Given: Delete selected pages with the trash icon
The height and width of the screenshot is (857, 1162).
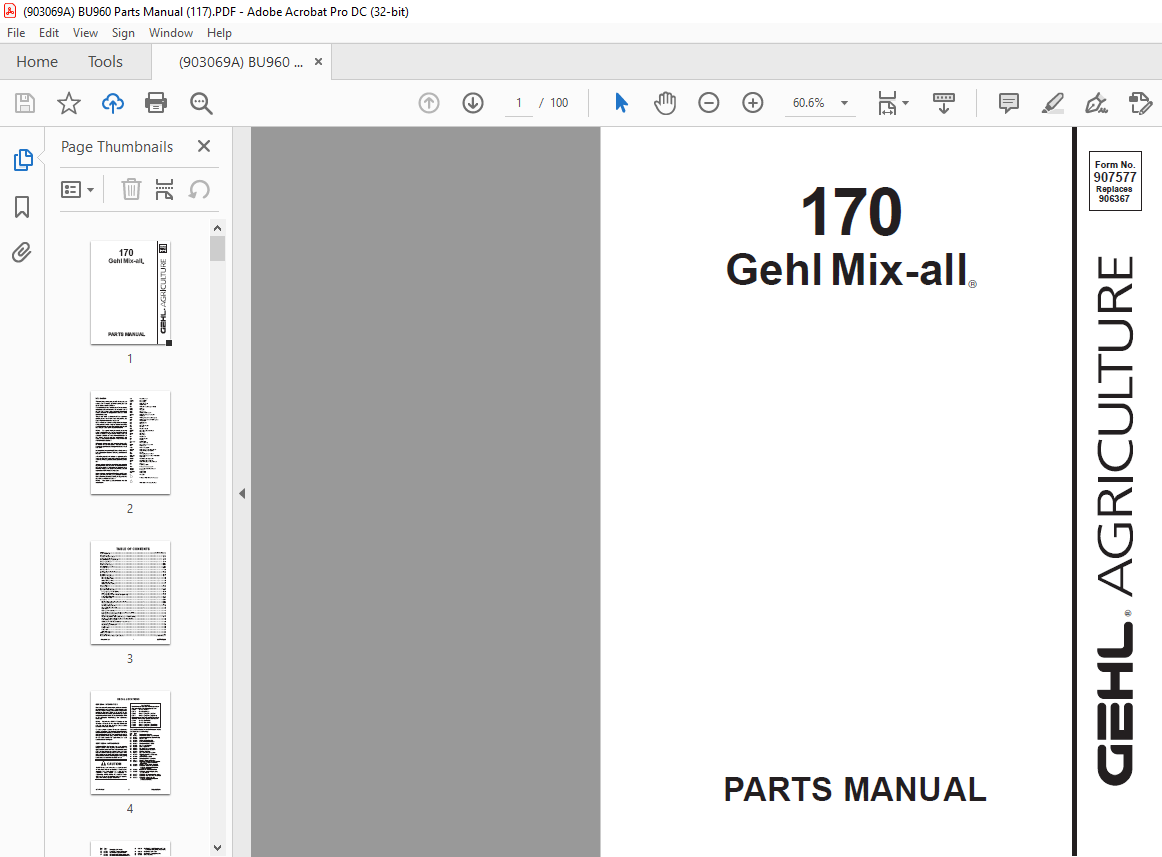Looking at the screenshot, I should coord(131,190).
